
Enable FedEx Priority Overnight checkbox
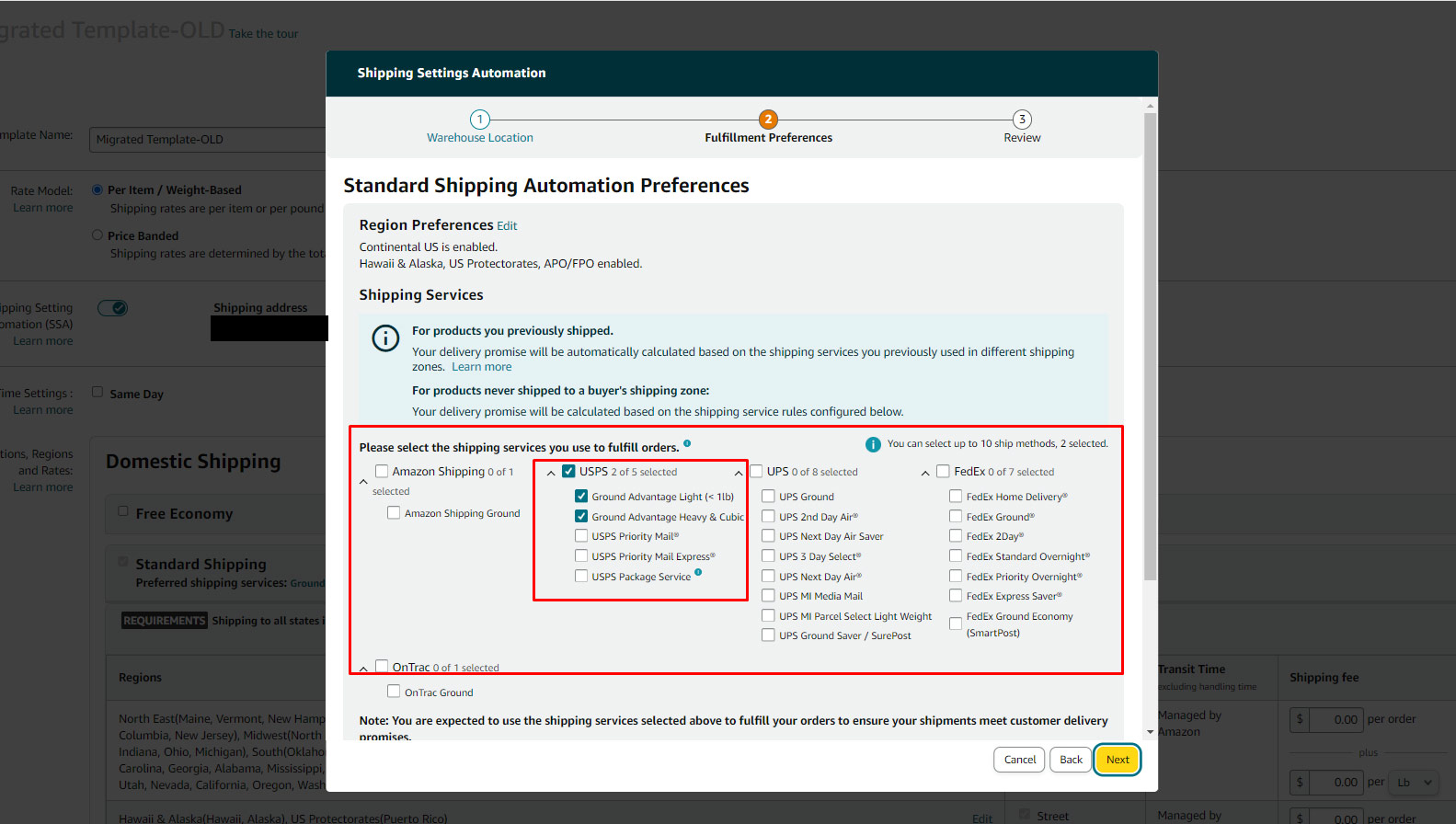pyautogui.click(x=956, y=576)
